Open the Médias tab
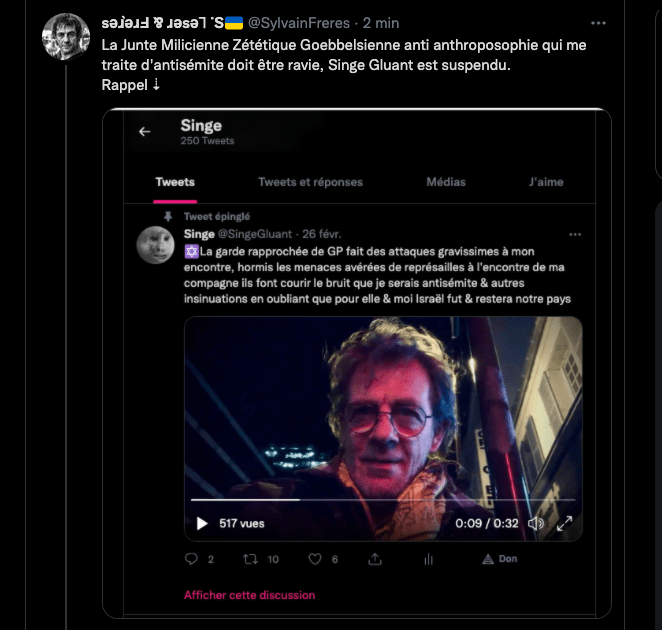This screenshot has width=662, height=630. [x=445, y=182]
